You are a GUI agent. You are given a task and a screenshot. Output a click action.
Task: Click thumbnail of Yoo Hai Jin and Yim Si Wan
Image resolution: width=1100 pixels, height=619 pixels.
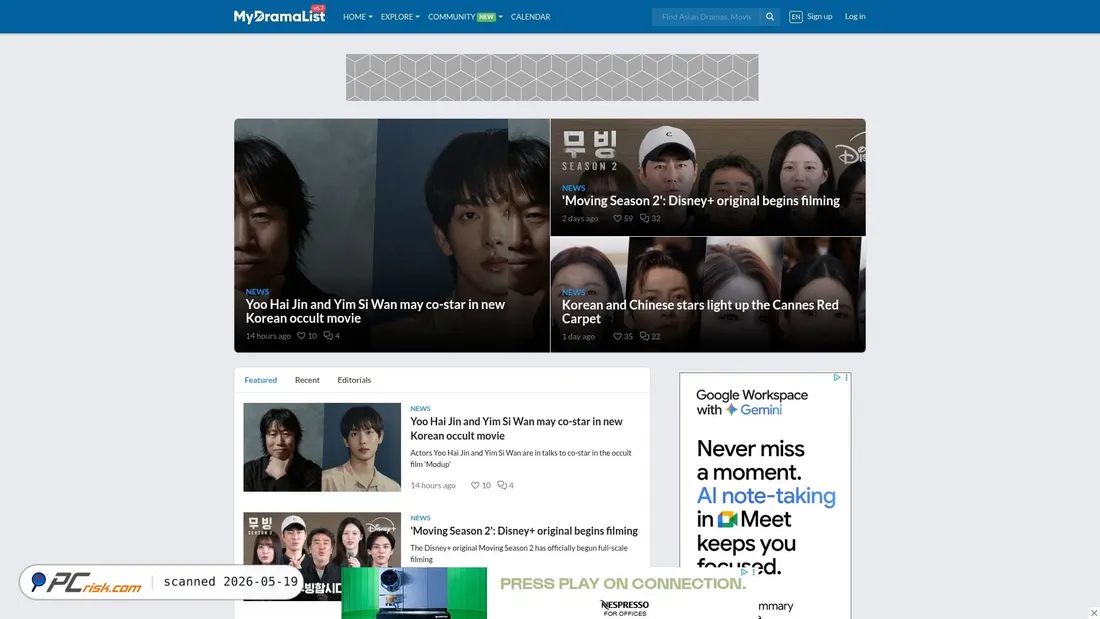click(x=322, y=447)
